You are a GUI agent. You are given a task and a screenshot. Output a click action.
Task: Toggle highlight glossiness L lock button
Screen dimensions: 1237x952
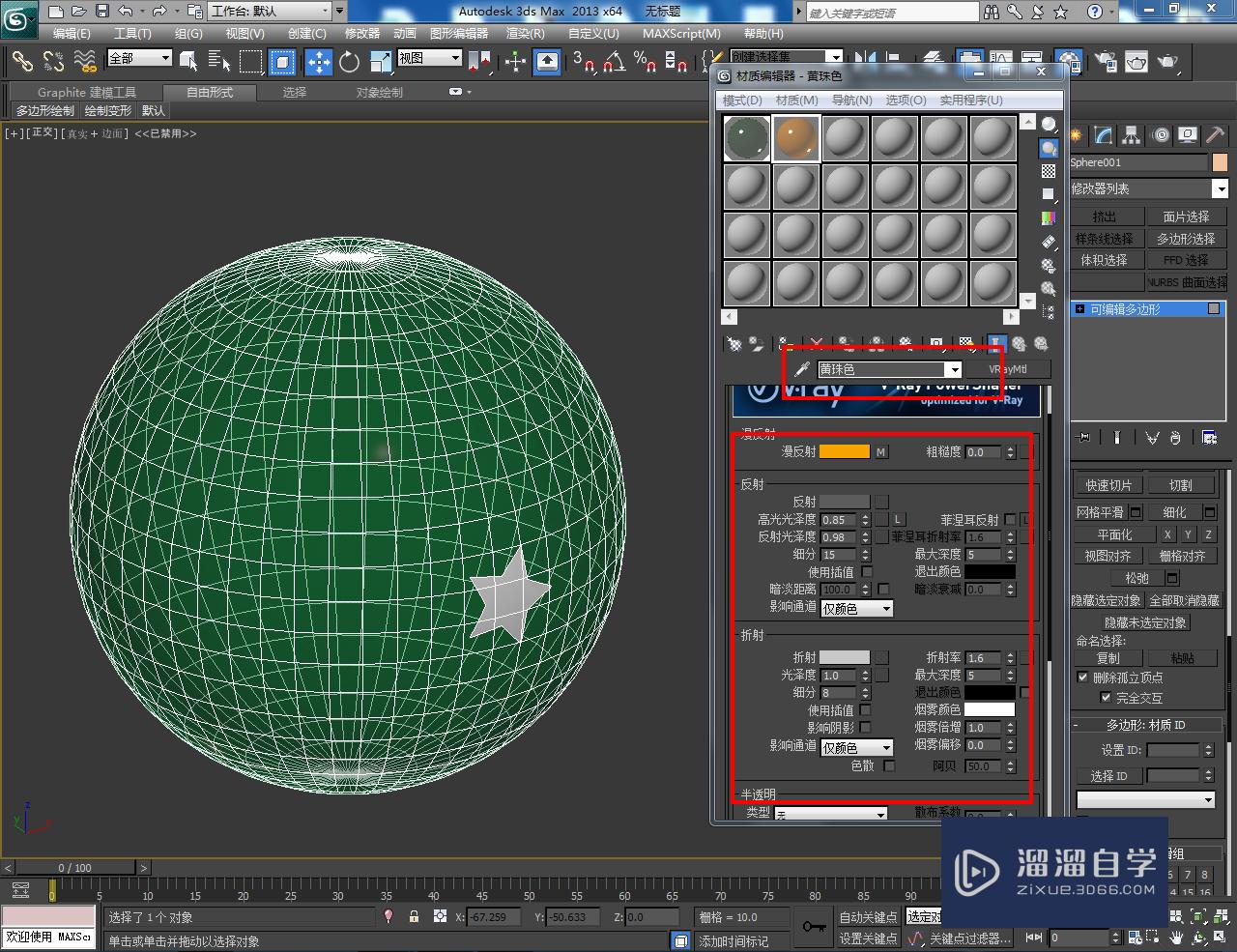(898, 520)
